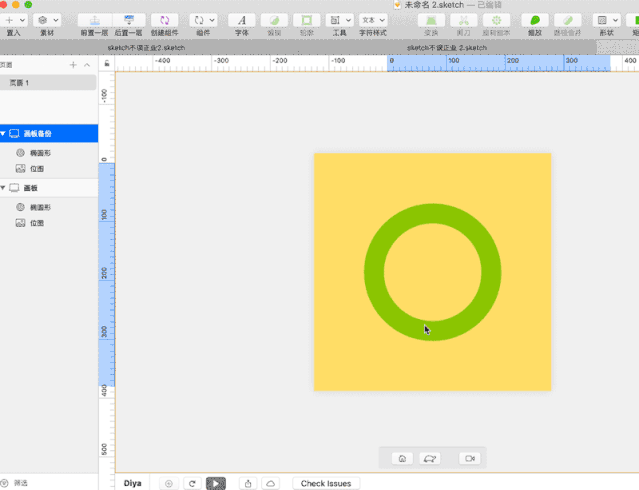Switch to the sketch不误正业 2.sketch document tab
639x490 pixels.
point(447,48)
